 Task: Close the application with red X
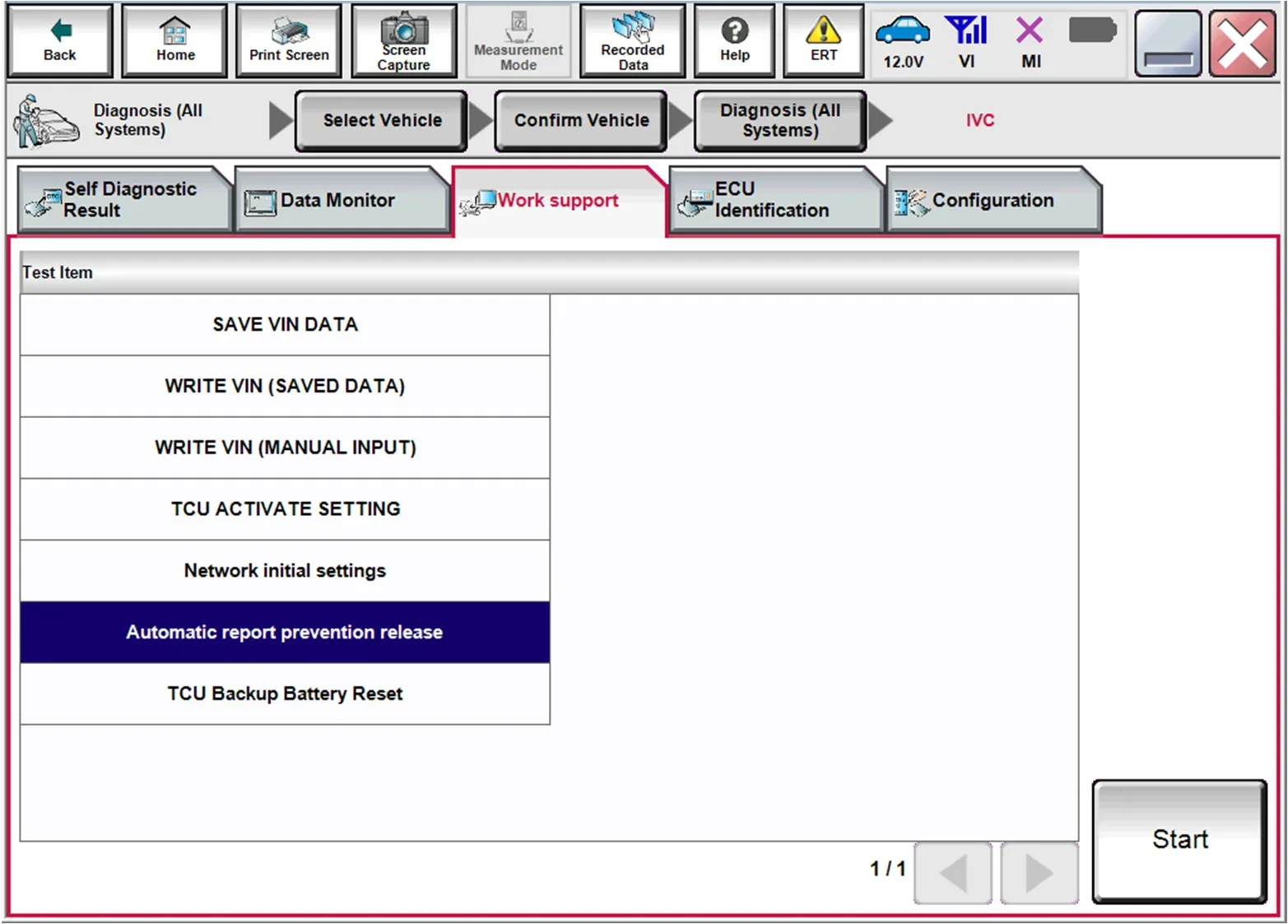coord(1242,42)
